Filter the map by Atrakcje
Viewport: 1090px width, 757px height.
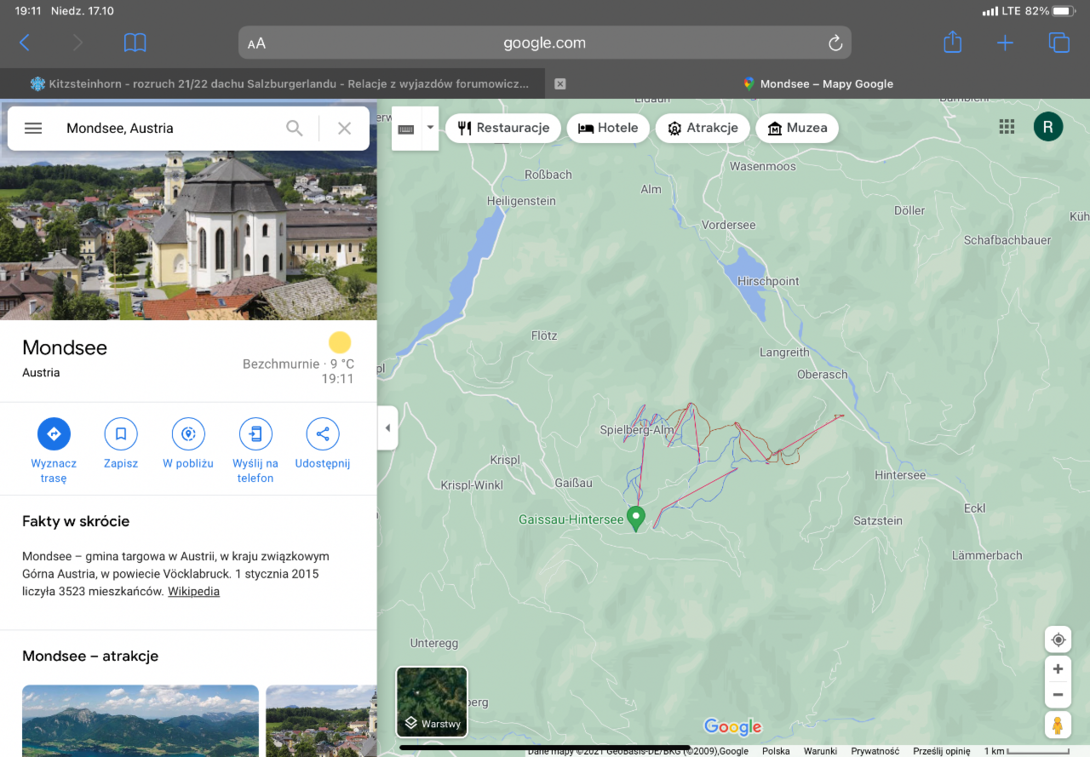pos(702,128)
